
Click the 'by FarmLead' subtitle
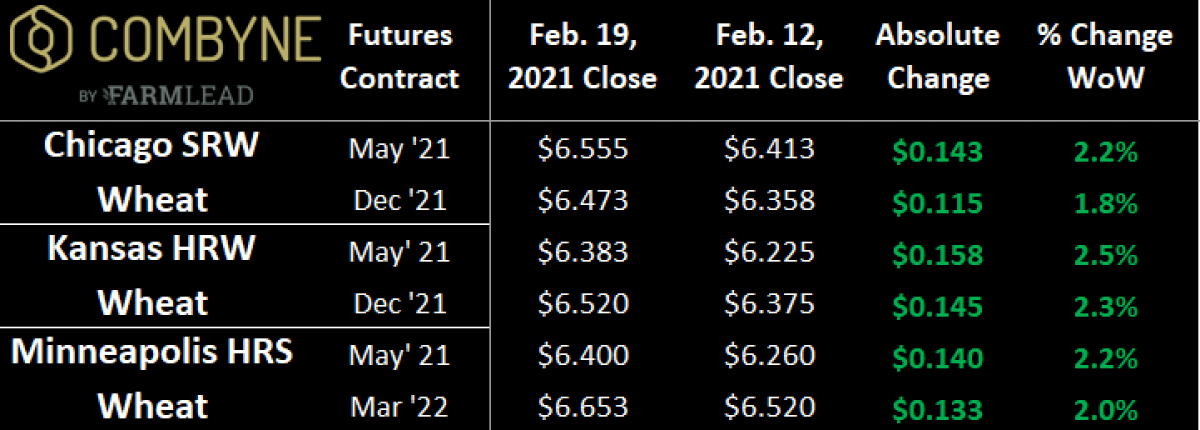pyautogui.click(x=166, y=96)
